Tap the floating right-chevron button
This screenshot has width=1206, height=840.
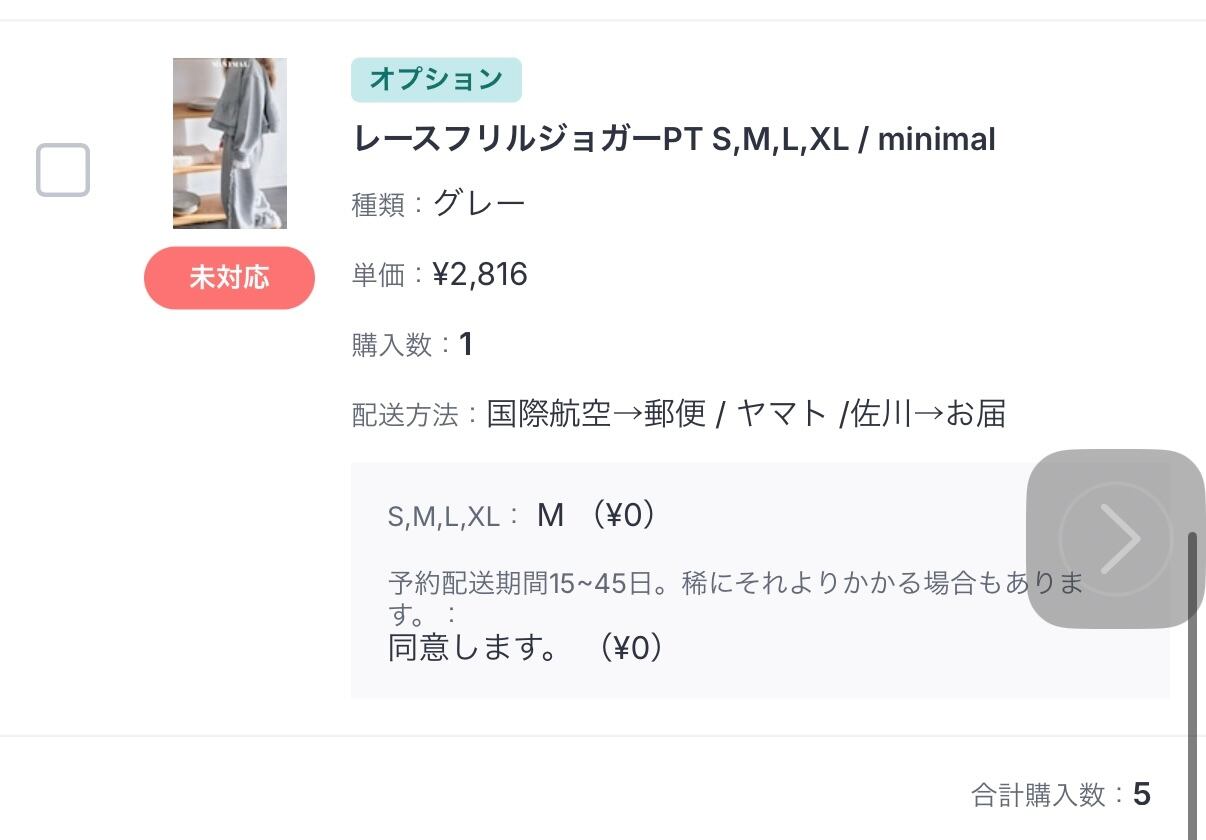1115,539
